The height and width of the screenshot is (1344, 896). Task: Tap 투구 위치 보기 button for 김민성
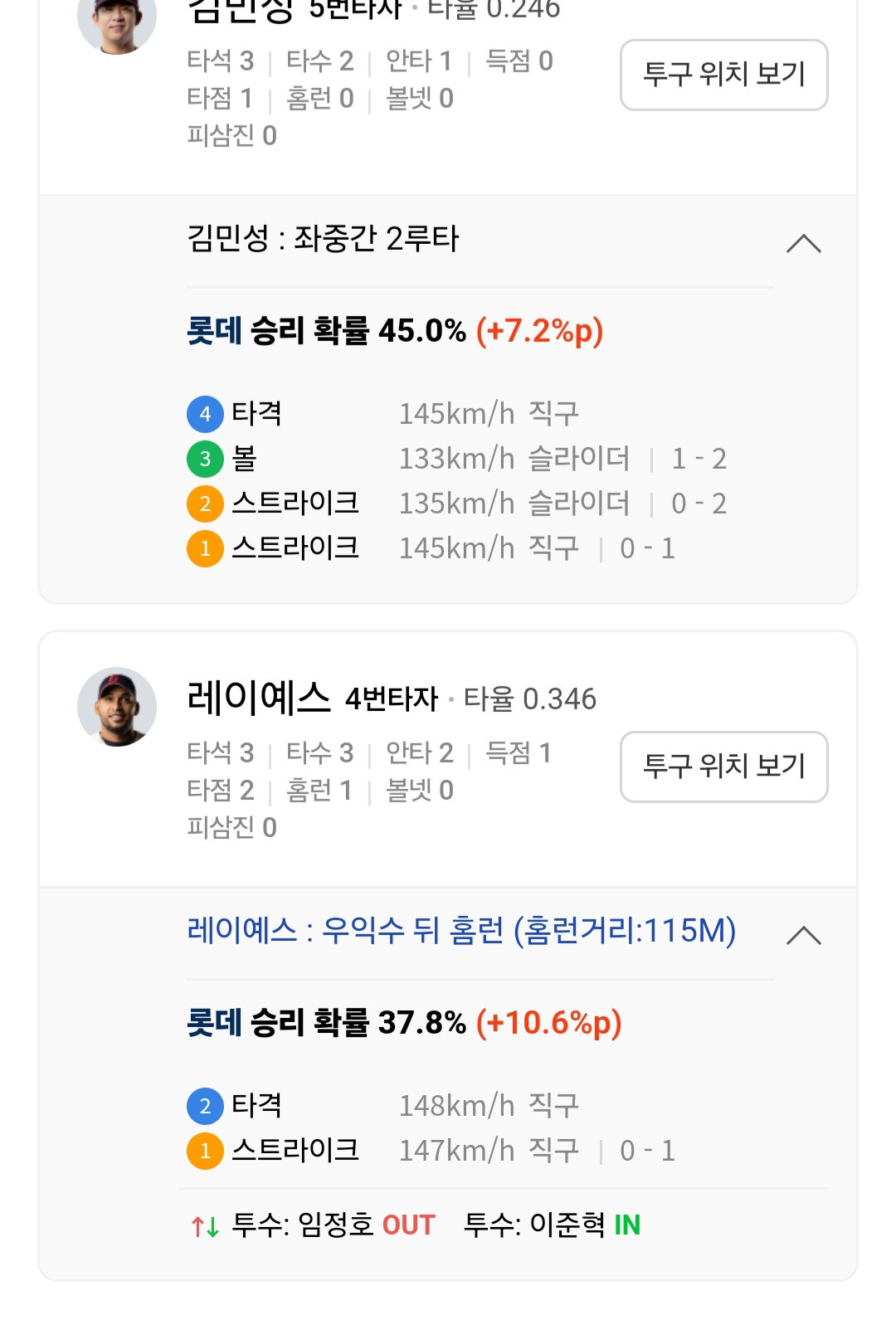click(x=723, y=75)
